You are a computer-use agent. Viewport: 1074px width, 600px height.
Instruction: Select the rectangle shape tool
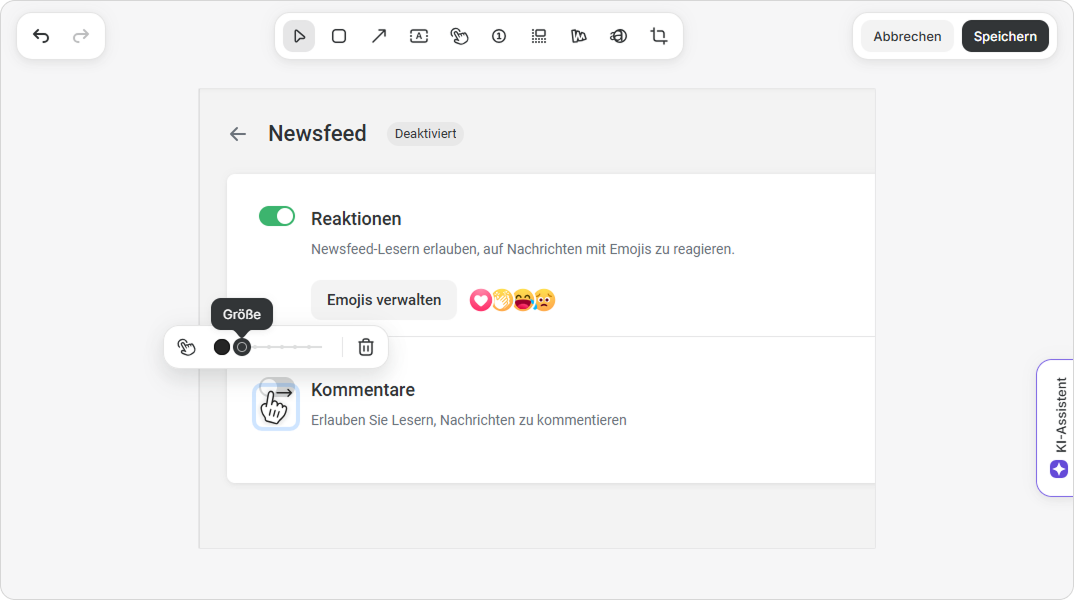click(x=339, y=36)
